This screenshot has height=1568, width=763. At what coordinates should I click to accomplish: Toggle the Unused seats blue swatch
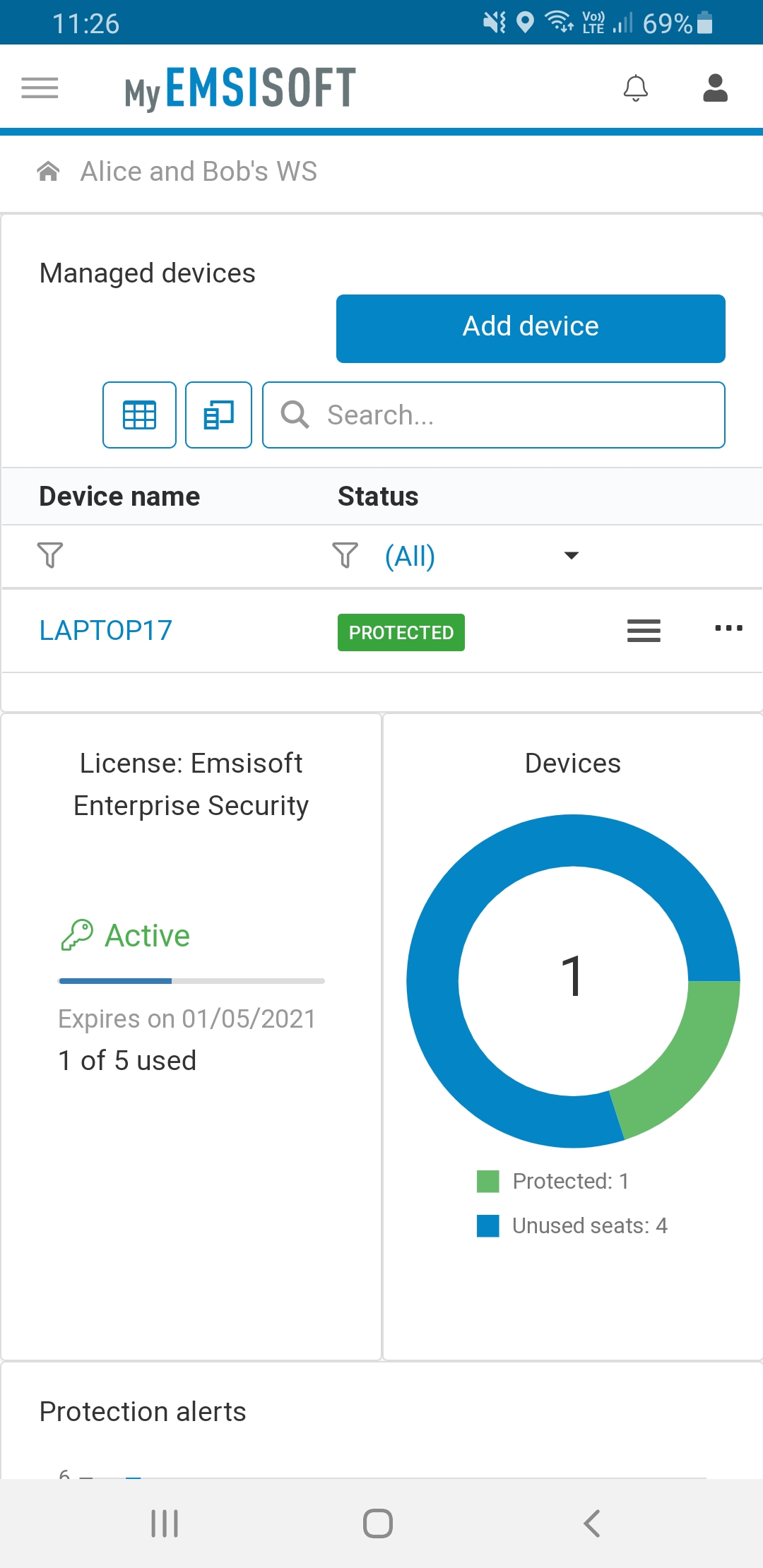click(x=488, y=1225)
